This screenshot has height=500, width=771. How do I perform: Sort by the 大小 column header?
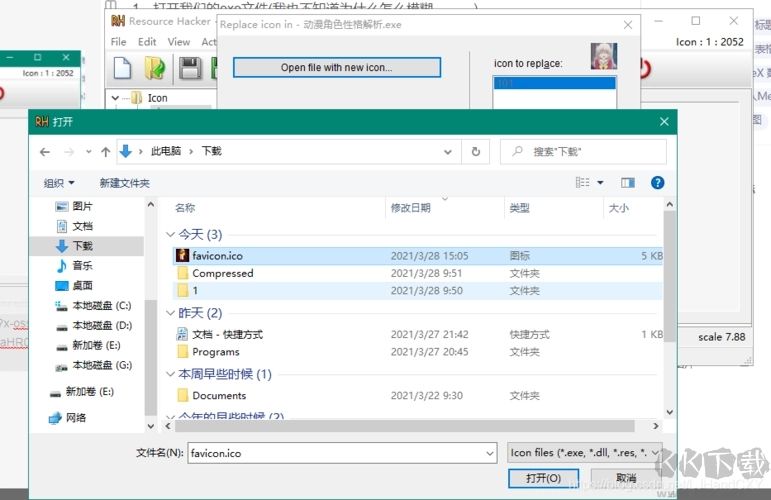click(x=619, y=208)
